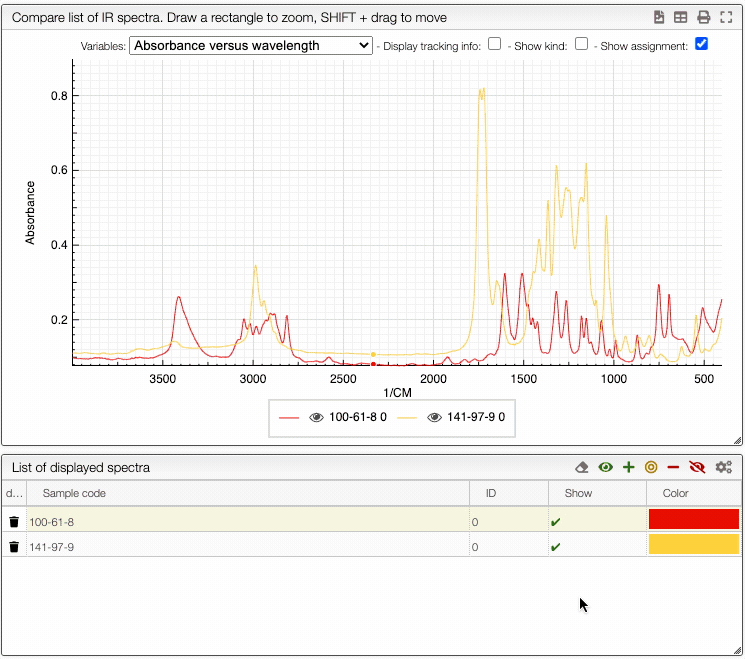The image size is (745, 659).
Task: Click the fullscreen expand icon in chart header
Action: click(x=726, y=18)
